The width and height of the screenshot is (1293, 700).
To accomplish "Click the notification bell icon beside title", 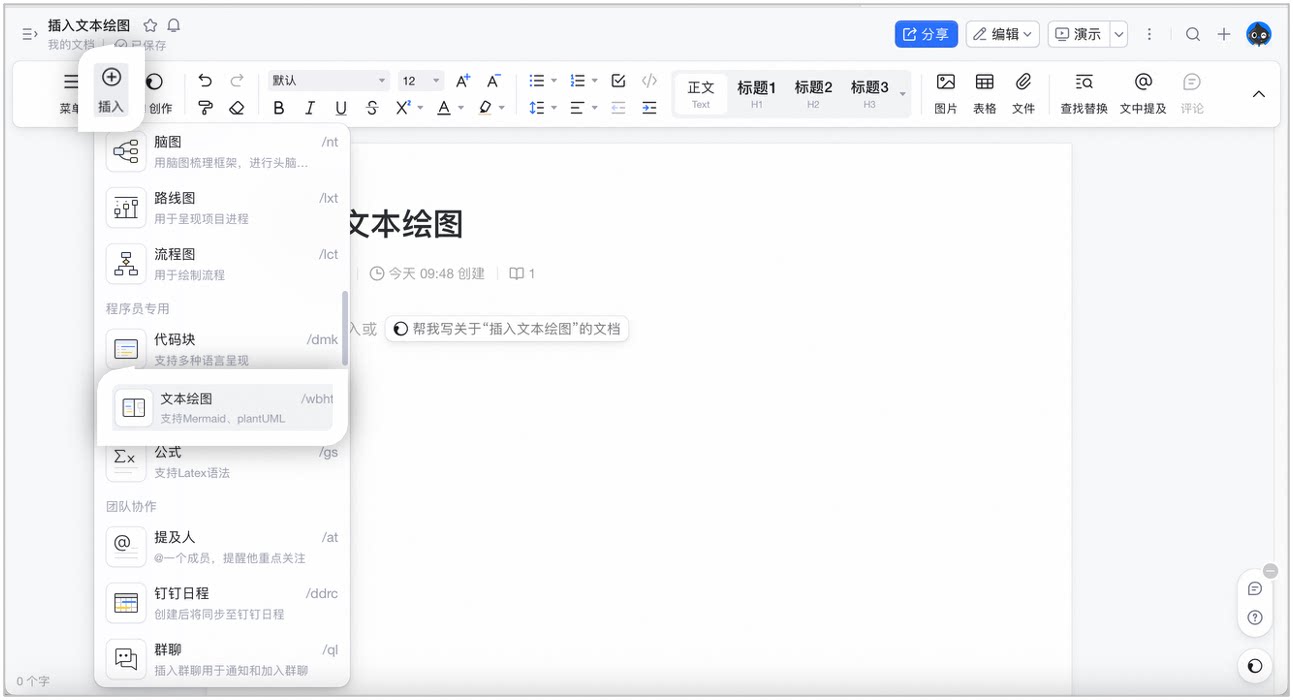I will coord(174,25).
